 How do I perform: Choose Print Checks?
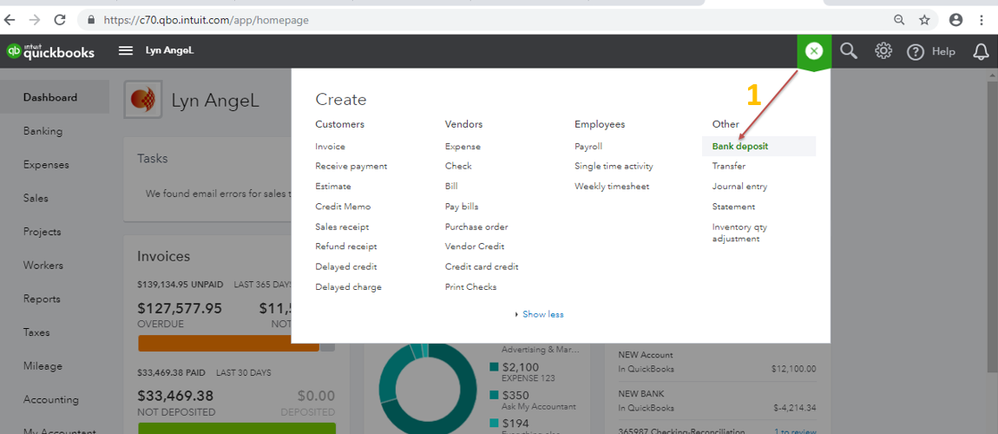click(x=471, y=287)
